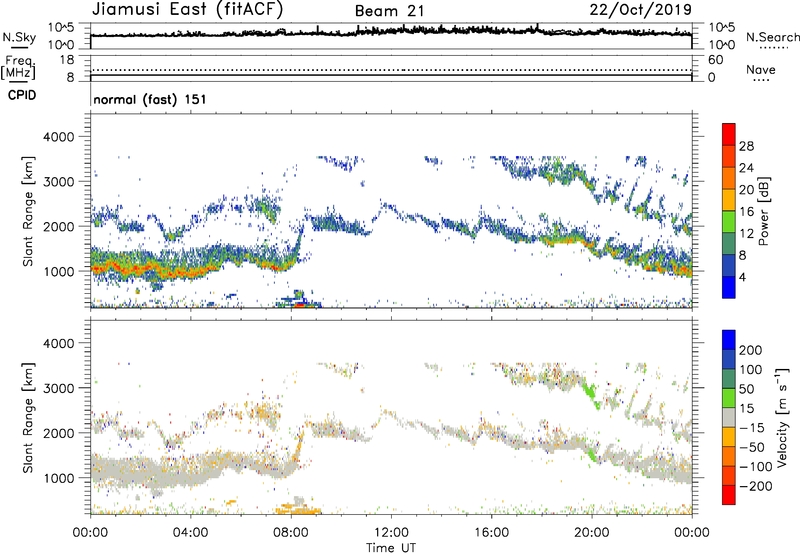Pick the bright blue top segment of velocity colorbar
This screenshot has width=800, height=554.
pyautogui.click(x=729, y=340)
